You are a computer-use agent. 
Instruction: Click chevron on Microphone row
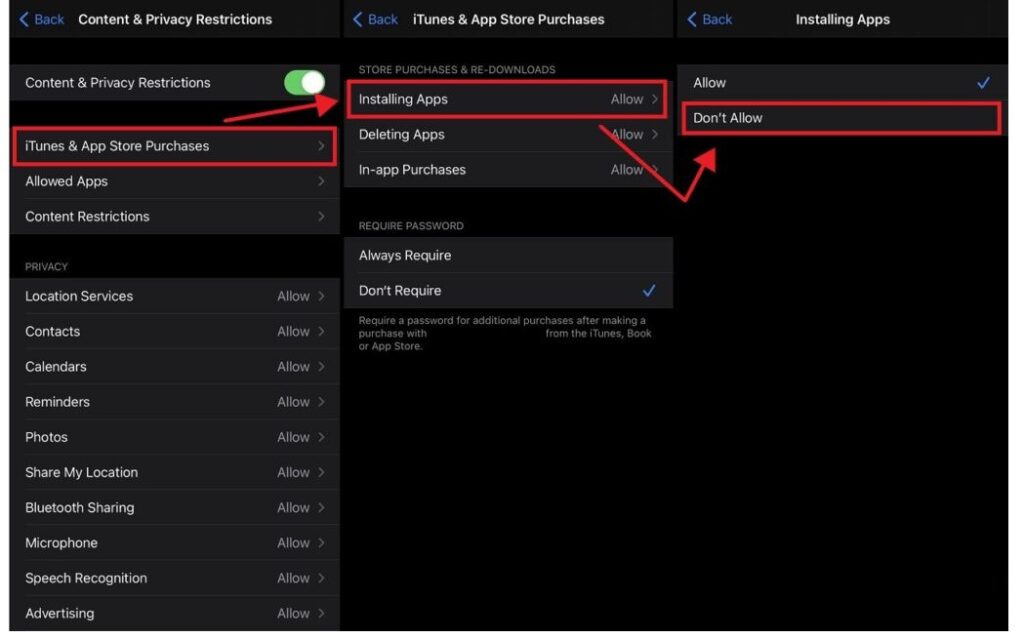[x=321, y=543]
